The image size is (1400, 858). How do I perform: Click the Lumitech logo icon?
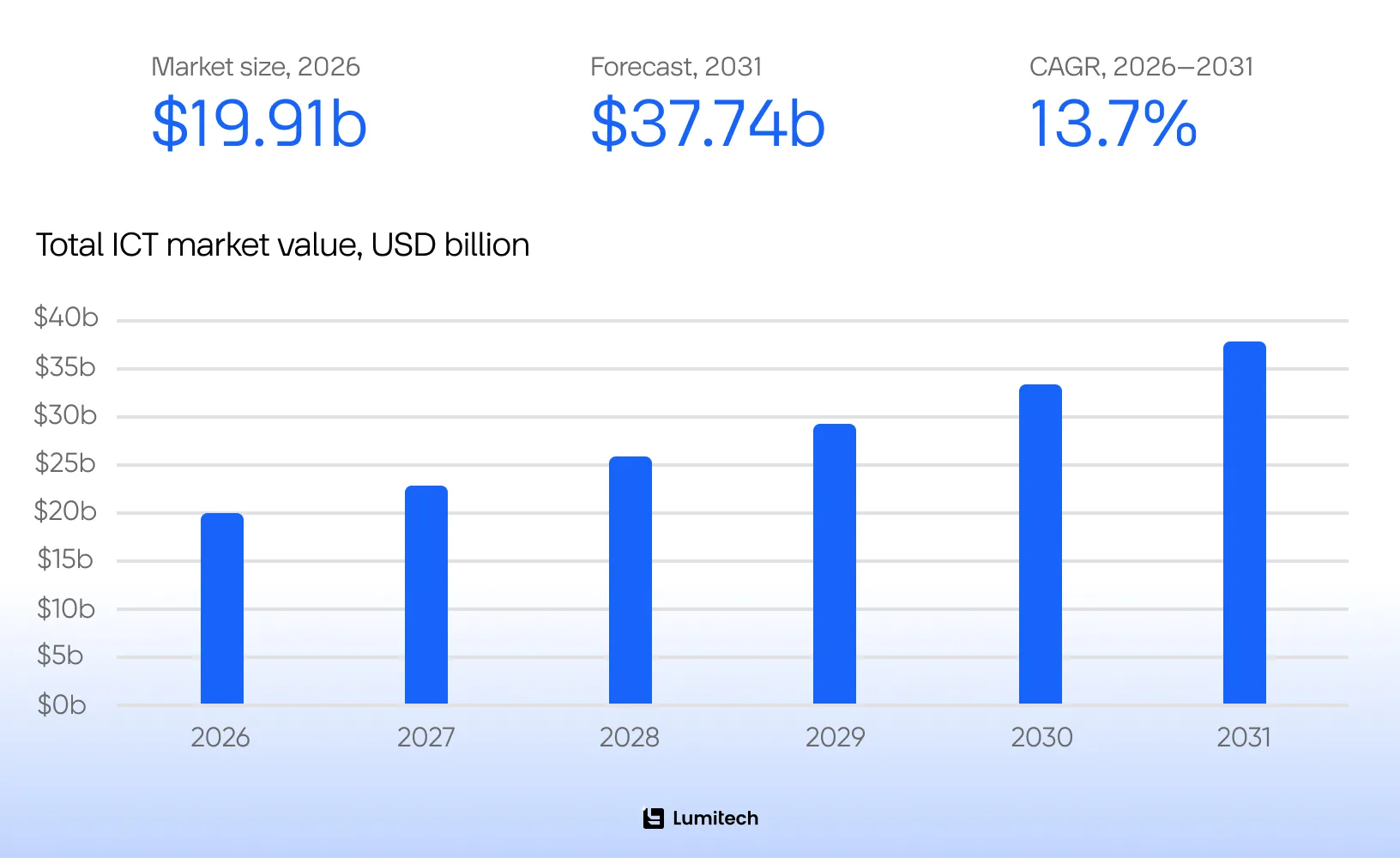tap(654, 819)
